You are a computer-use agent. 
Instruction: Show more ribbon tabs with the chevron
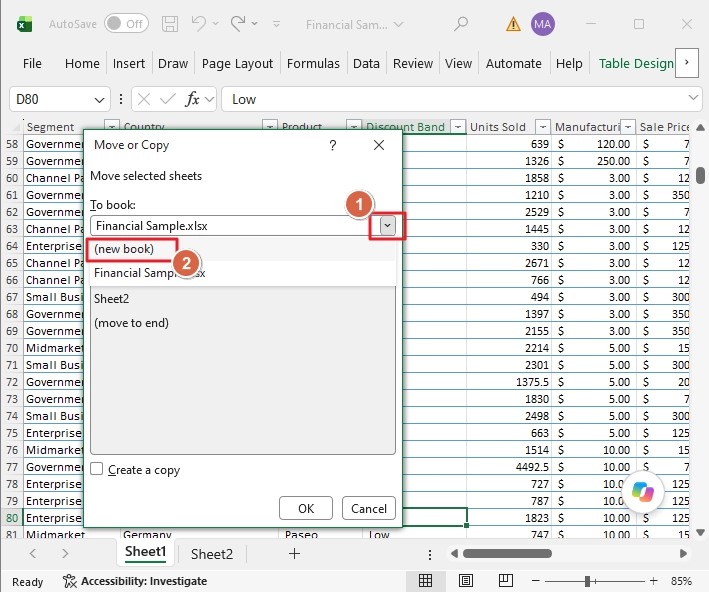(x=686, y=63)
